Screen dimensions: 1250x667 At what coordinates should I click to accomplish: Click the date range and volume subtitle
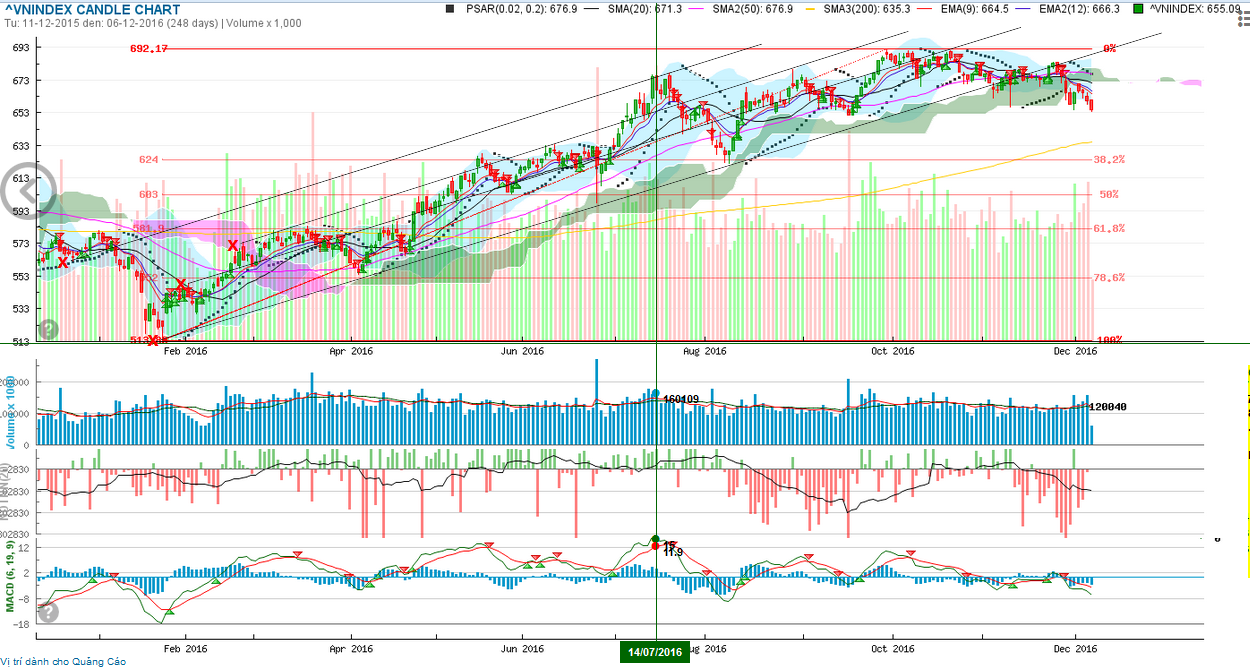[x=152, y=22]
